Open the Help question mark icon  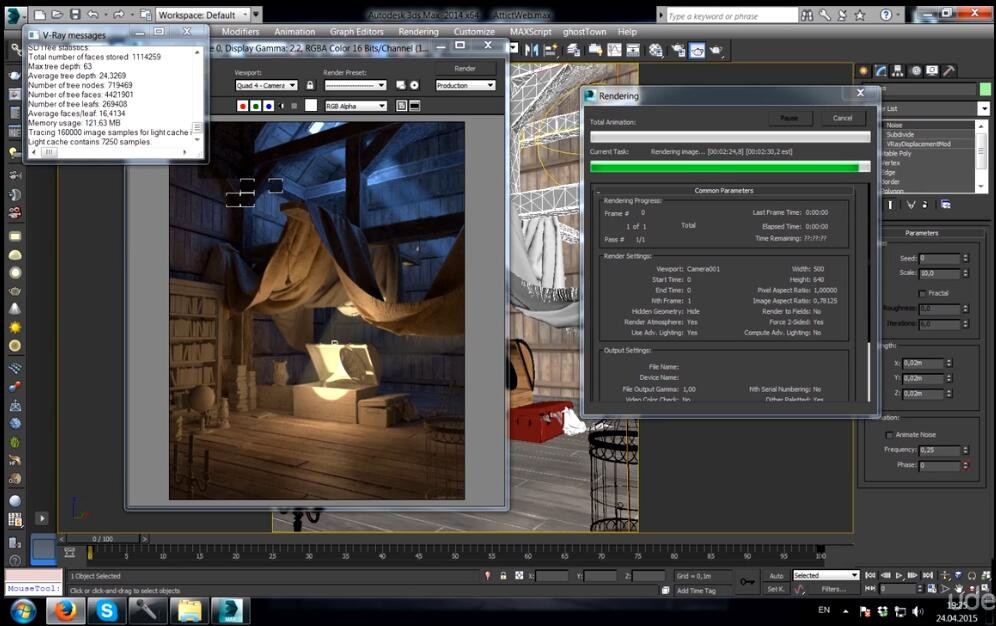point(886,15)
